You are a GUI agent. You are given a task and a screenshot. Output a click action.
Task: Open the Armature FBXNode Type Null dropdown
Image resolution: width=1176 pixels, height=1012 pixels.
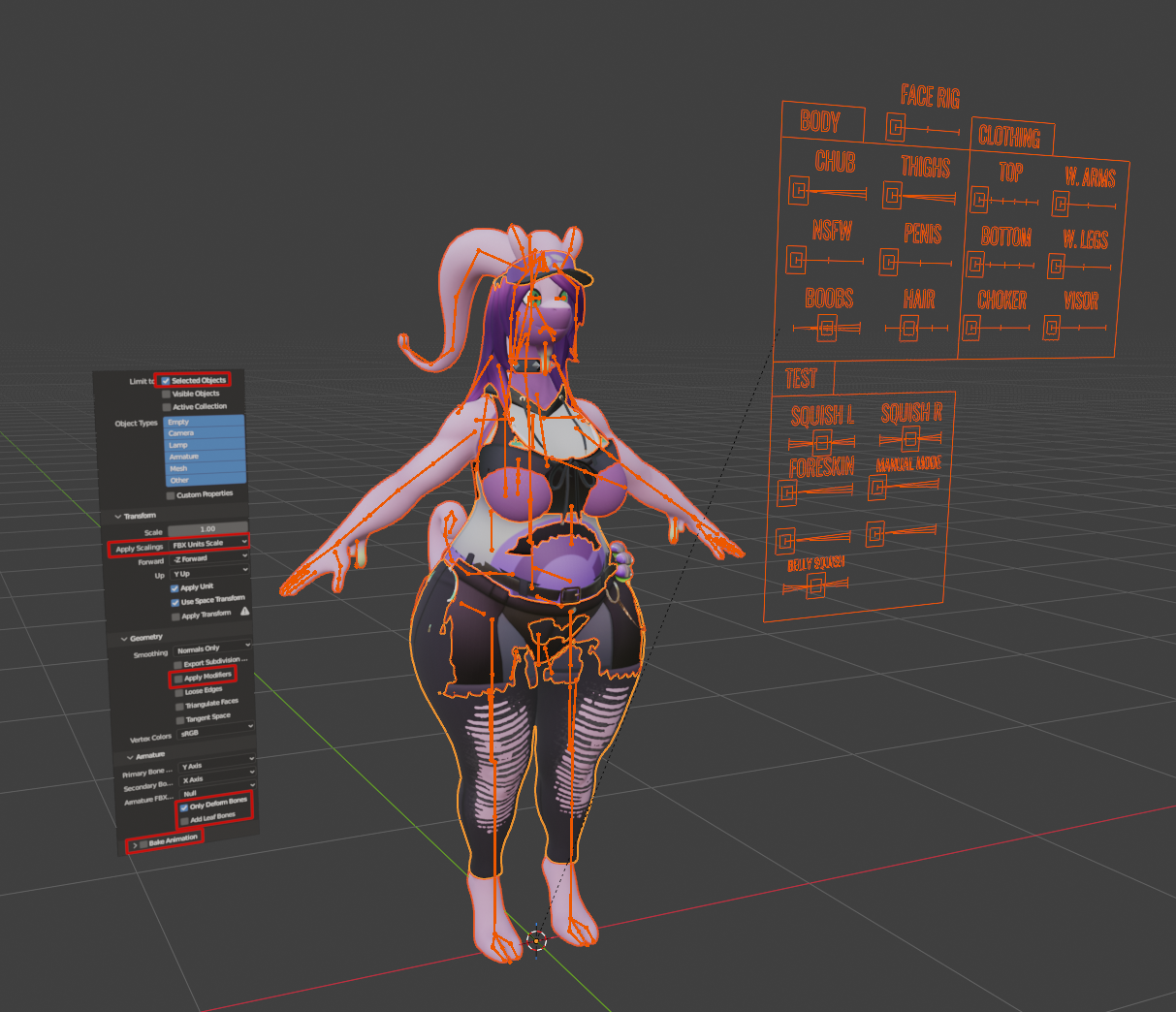[x=219, y=792]
